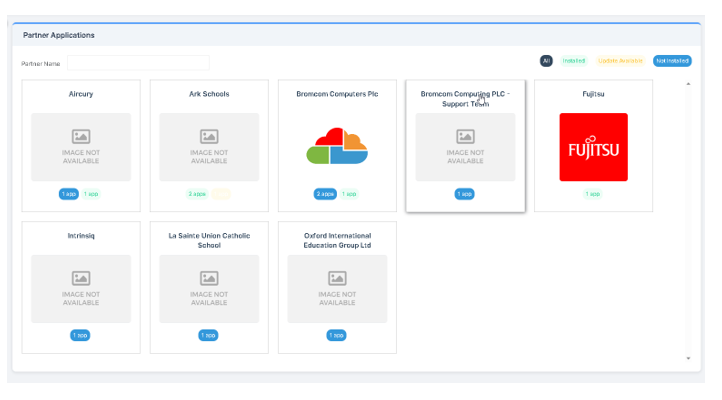Click the Fujitsu red logo

[x=594, y=147]
